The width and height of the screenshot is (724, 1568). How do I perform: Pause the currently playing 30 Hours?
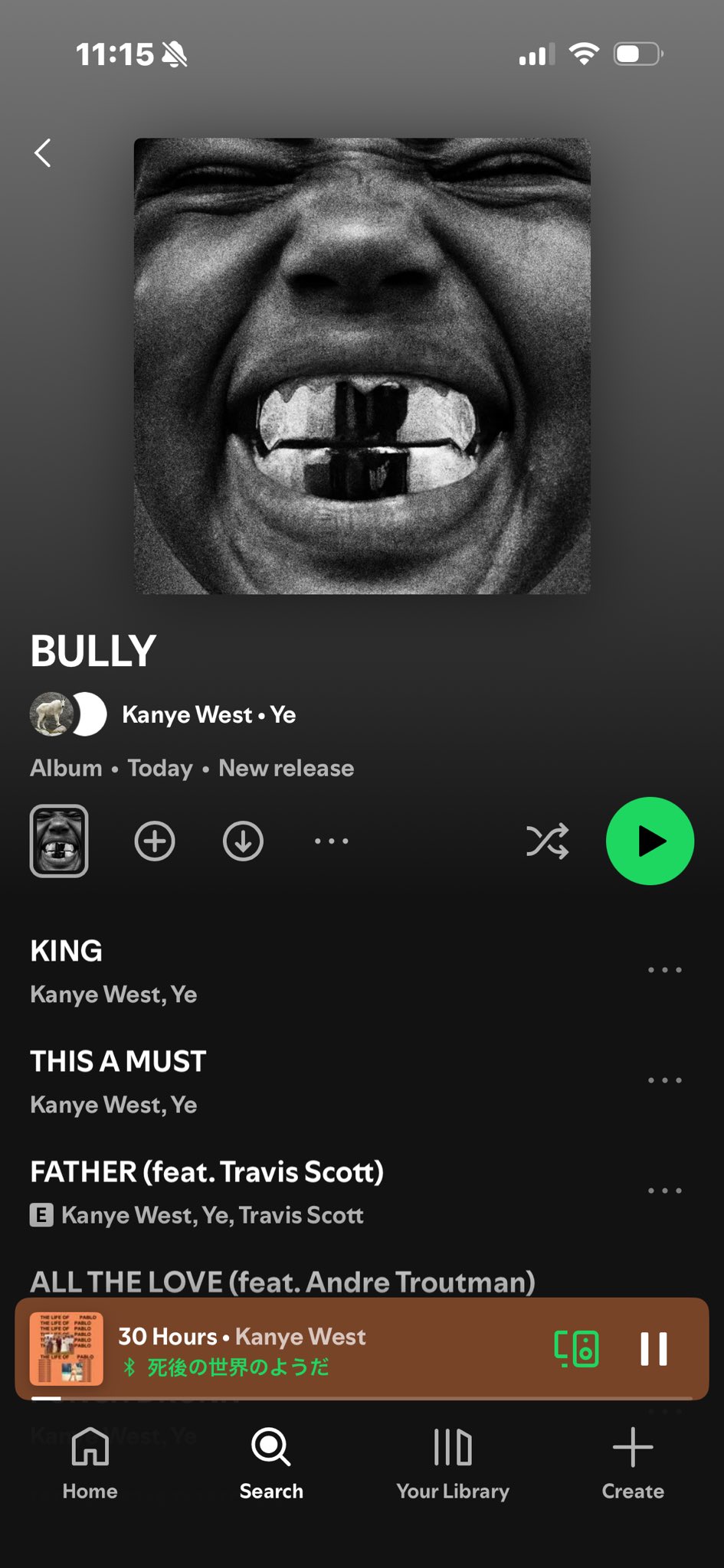(654, 1349)
